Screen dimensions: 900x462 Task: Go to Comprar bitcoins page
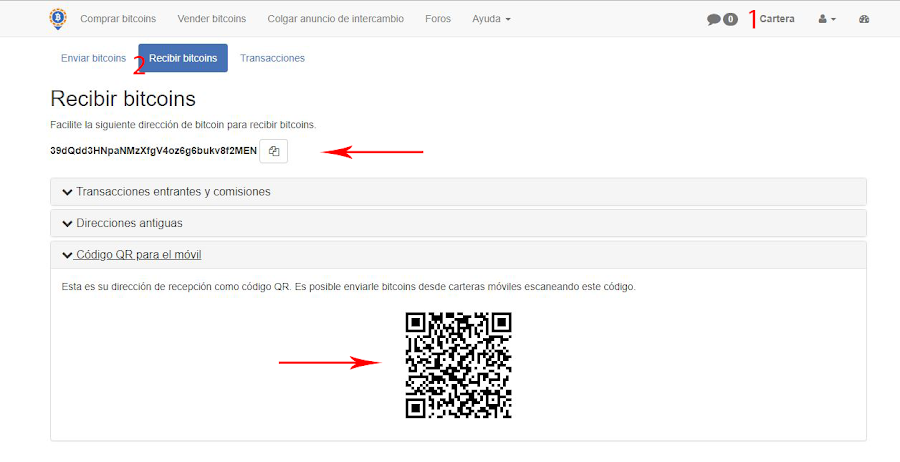(x=118, y=19)
